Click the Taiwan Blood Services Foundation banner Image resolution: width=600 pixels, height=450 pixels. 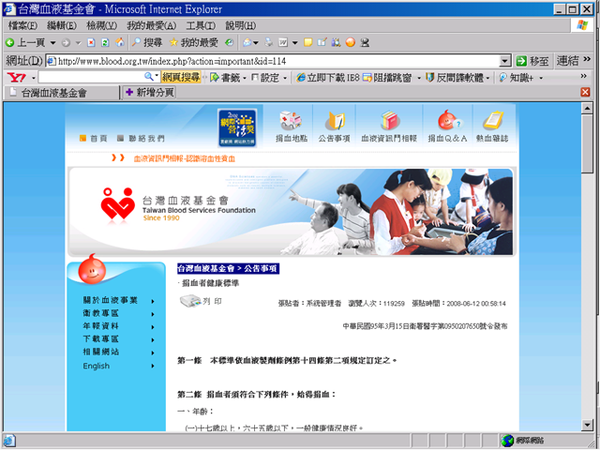[291, 212]
